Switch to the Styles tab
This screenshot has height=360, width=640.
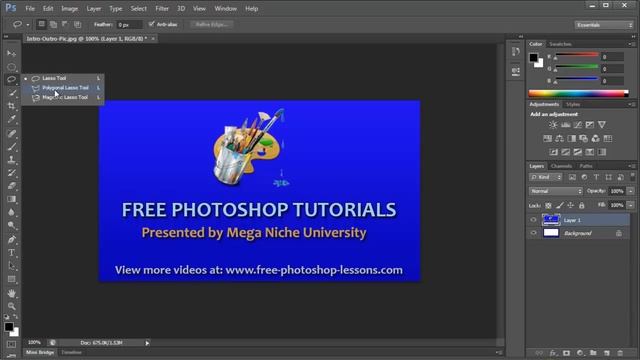[x=573, y=104]
